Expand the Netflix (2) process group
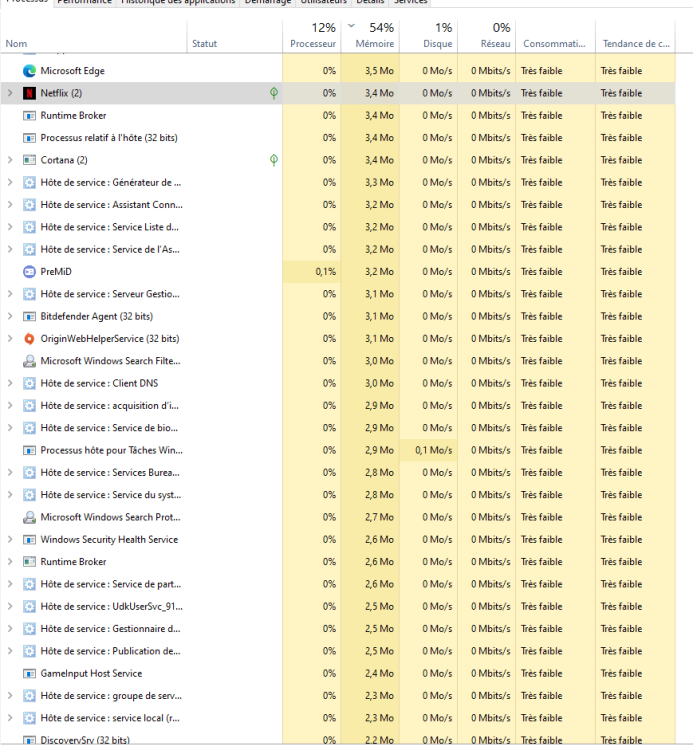Viewport: 693px width, 750px height. [10, 93]
